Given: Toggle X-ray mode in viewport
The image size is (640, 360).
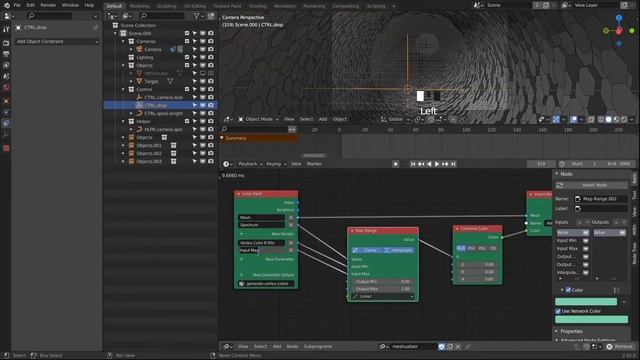Looking at the screenshot, I should click(591, 120).
